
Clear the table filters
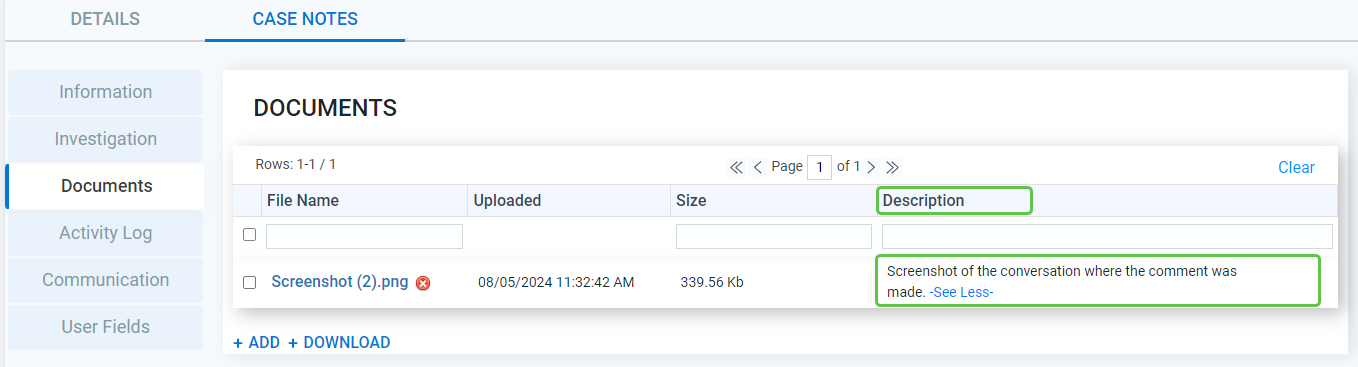pos(1296,167)
